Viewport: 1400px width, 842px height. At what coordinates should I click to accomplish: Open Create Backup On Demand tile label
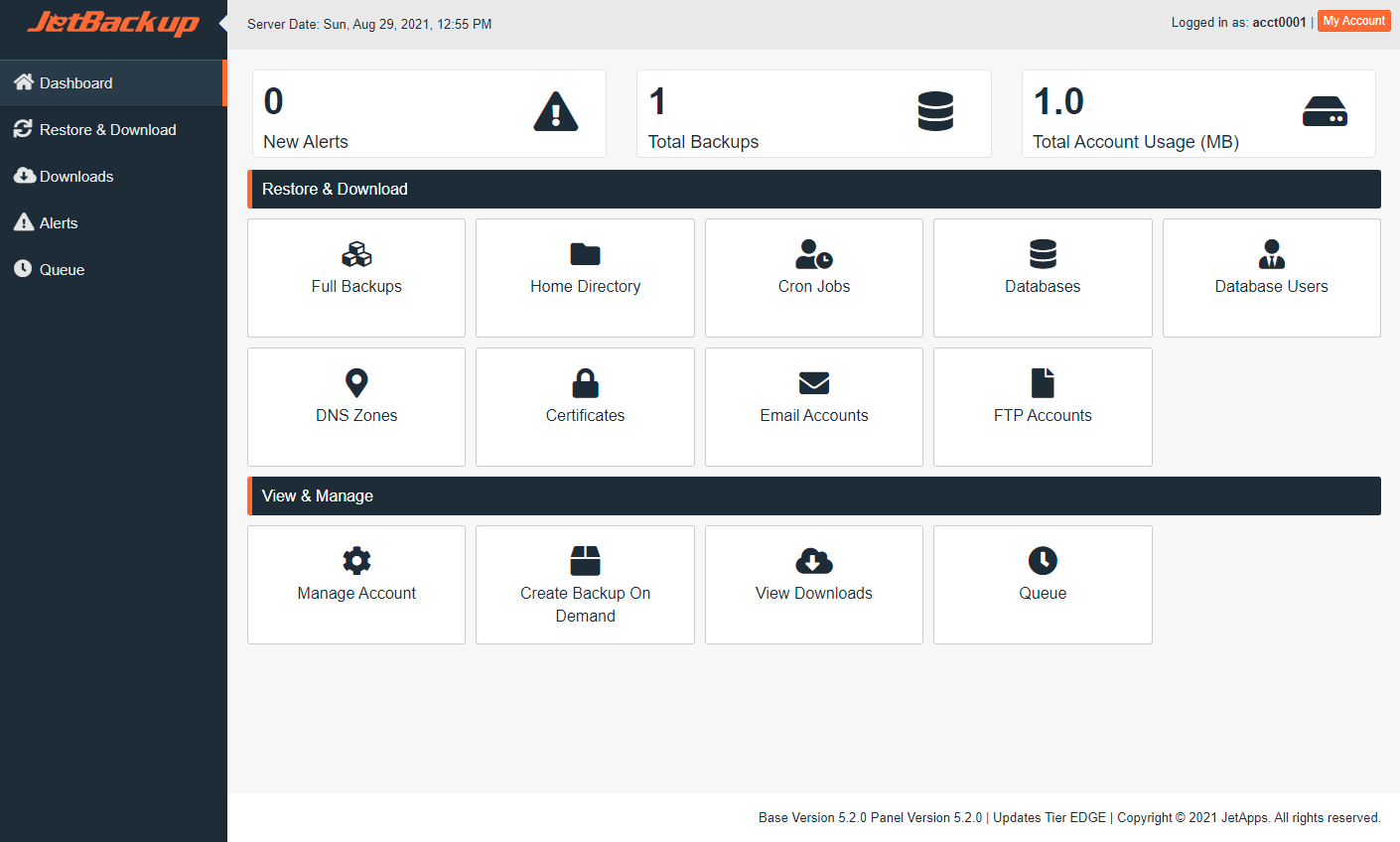(x=585, y=605)
